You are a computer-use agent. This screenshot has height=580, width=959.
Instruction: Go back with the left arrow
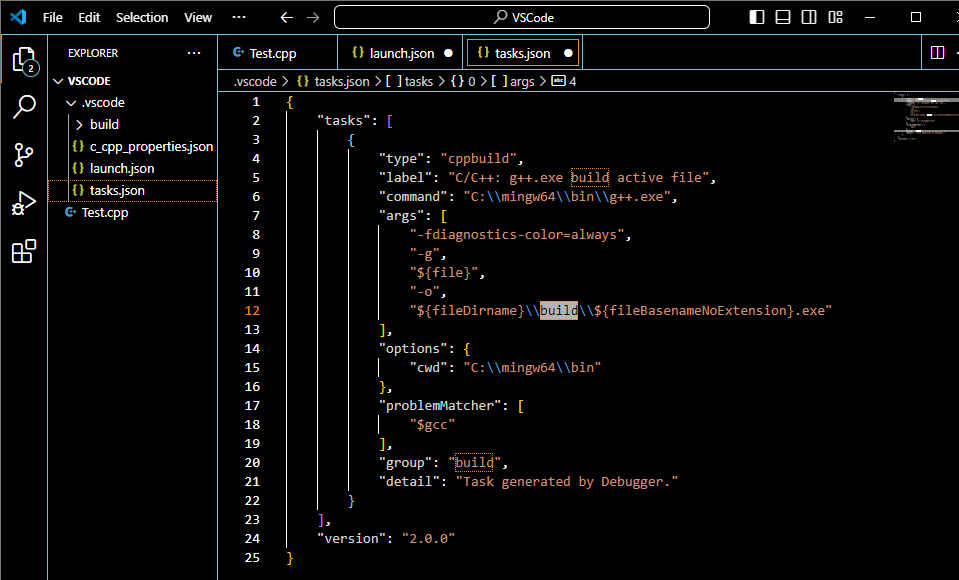[x=287, y=17]
